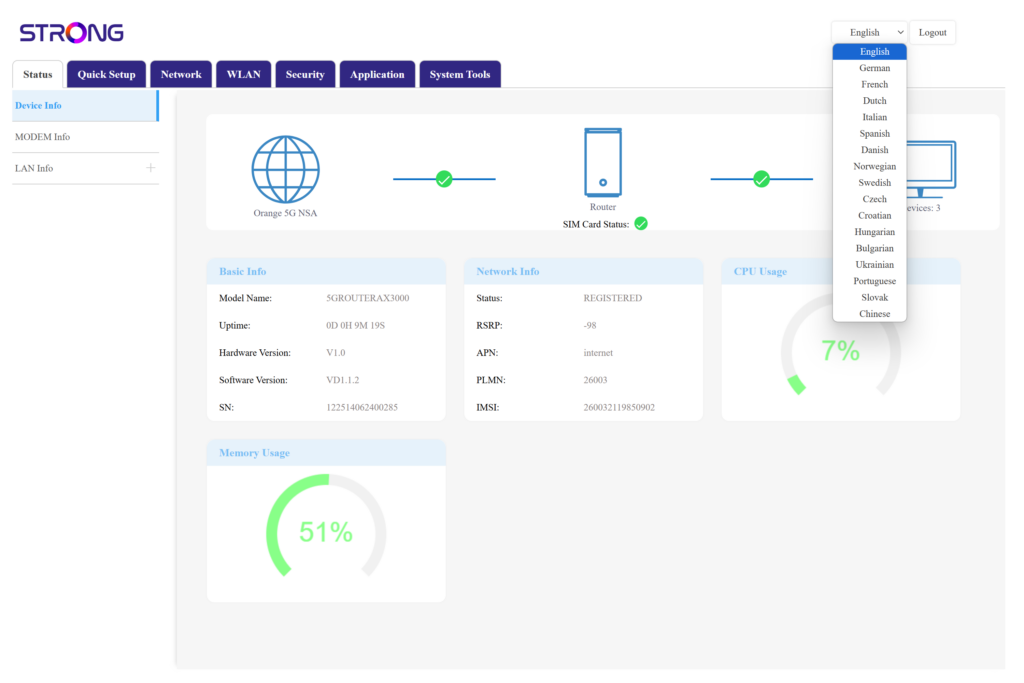Click the router-to-devices link checkmark
Viewport: 1024px width, 683px height.
[x=761, y=179]
